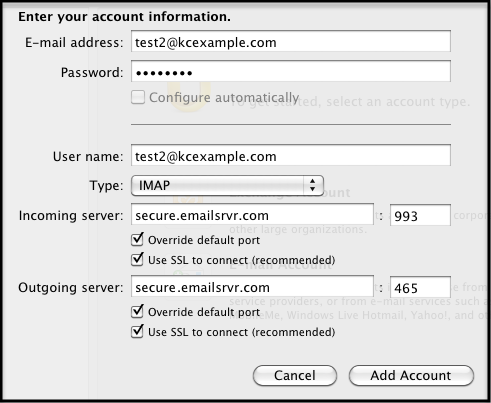Enable the Configure automatically checkbox
This screenshot has height=403, width=491.
pos(138,97)
